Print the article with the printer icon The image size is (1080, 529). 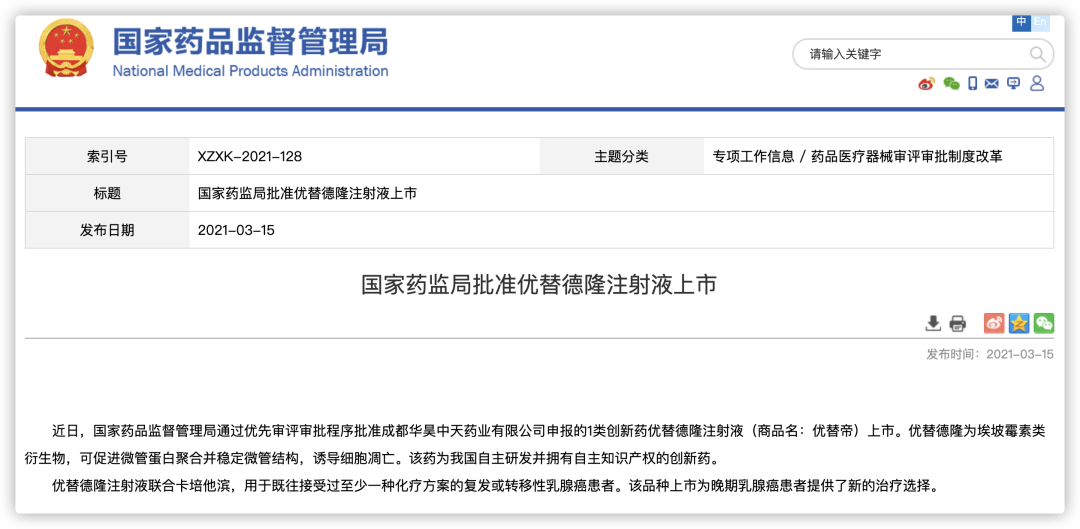coord(958,323)
